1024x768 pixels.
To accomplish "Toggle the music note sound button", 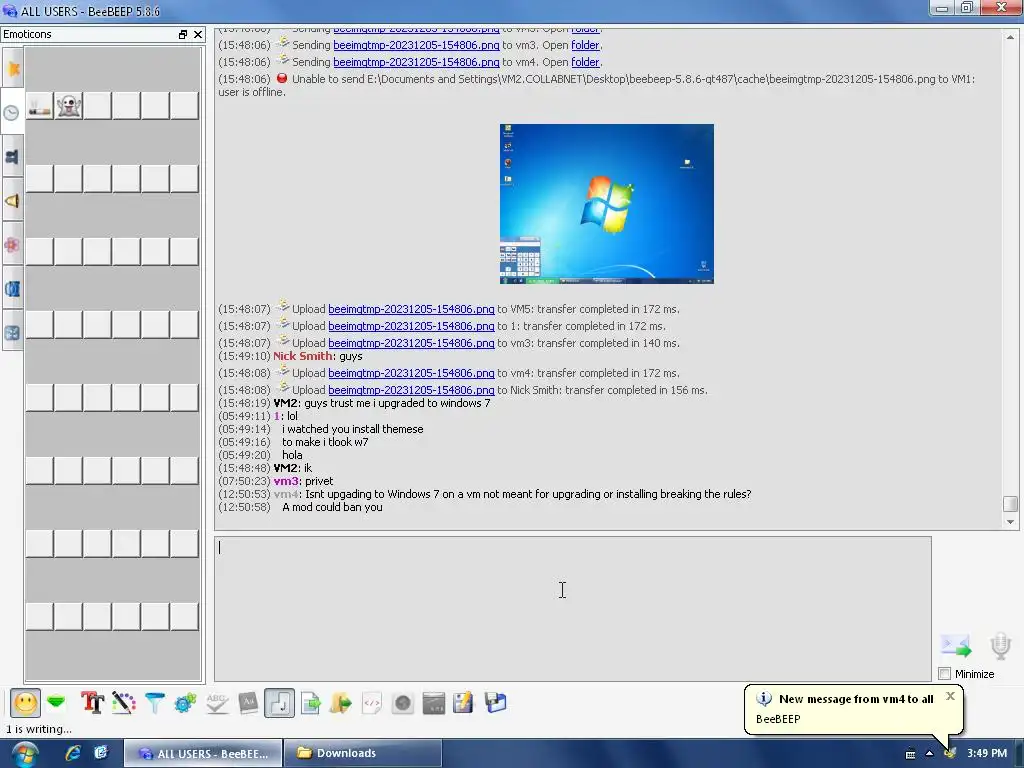I will pos(280,703).
